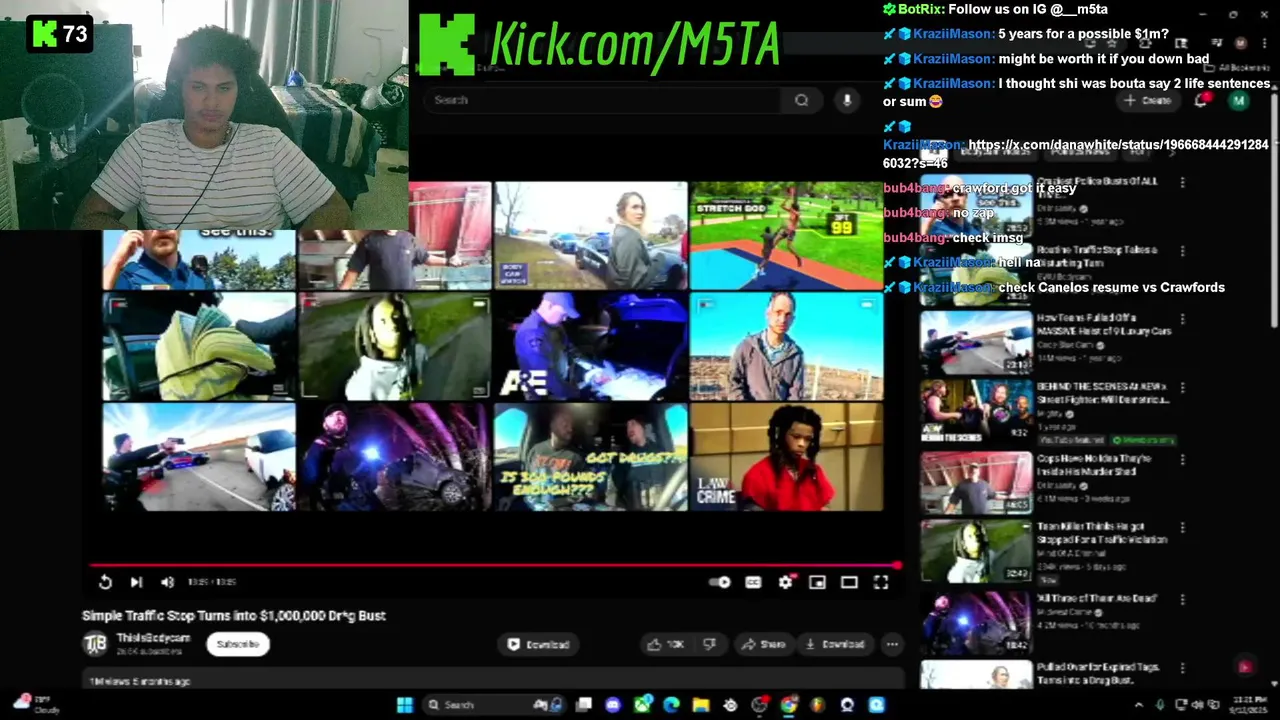The height and width of the screenshot is (720, 1280).
Task: Open the weather widget in taskbar
Action: click(35, 704)
